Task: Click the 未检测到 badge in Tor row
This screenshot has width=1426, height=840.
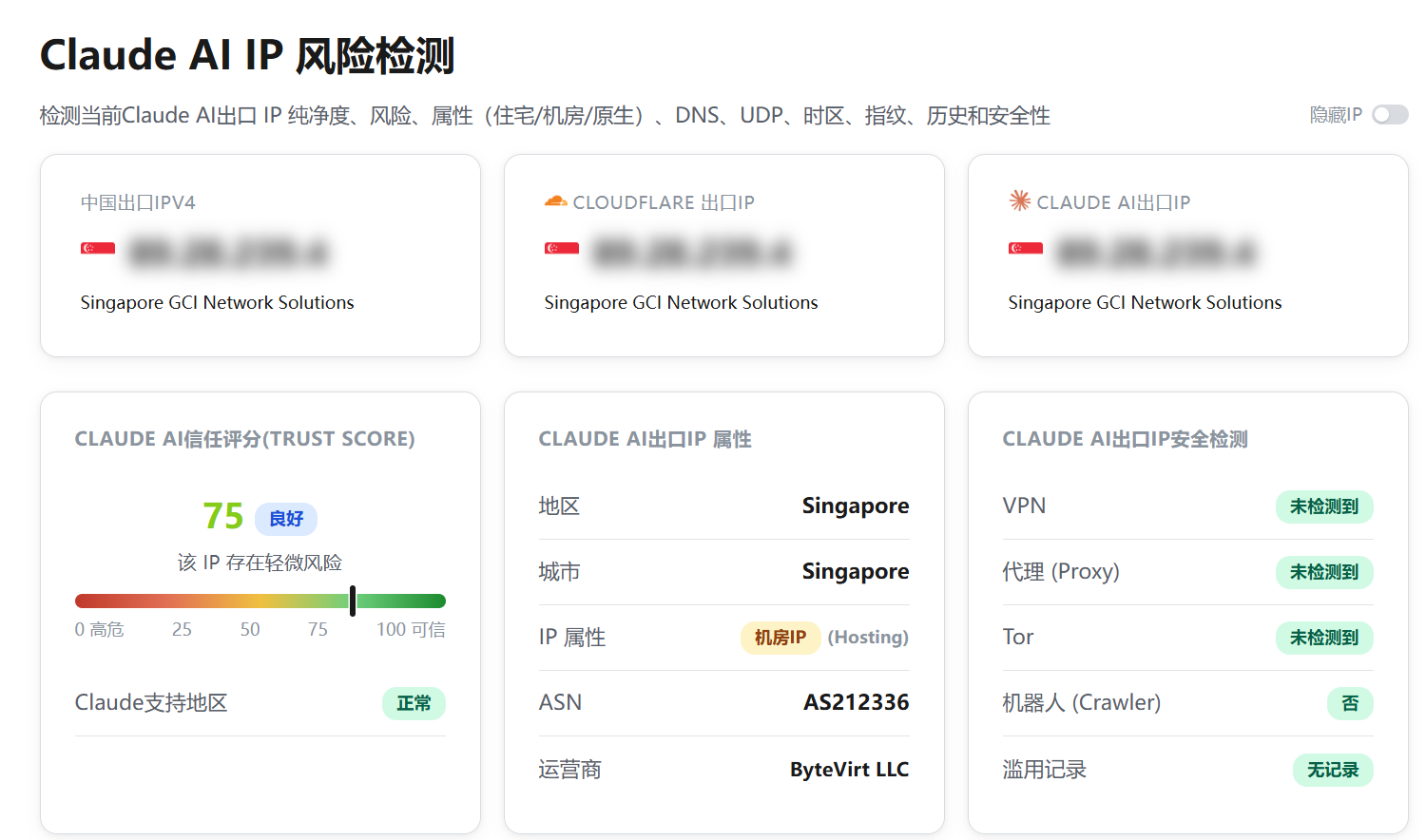Action: (x=1324, y=638)
